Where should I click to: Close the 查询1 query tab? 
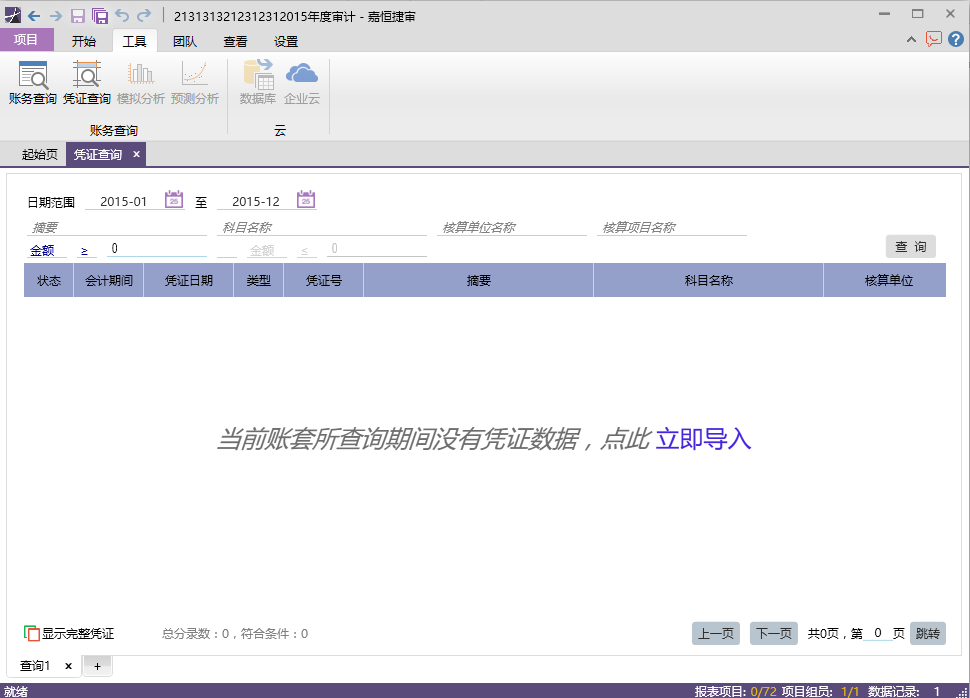click(x=69, y=666)
